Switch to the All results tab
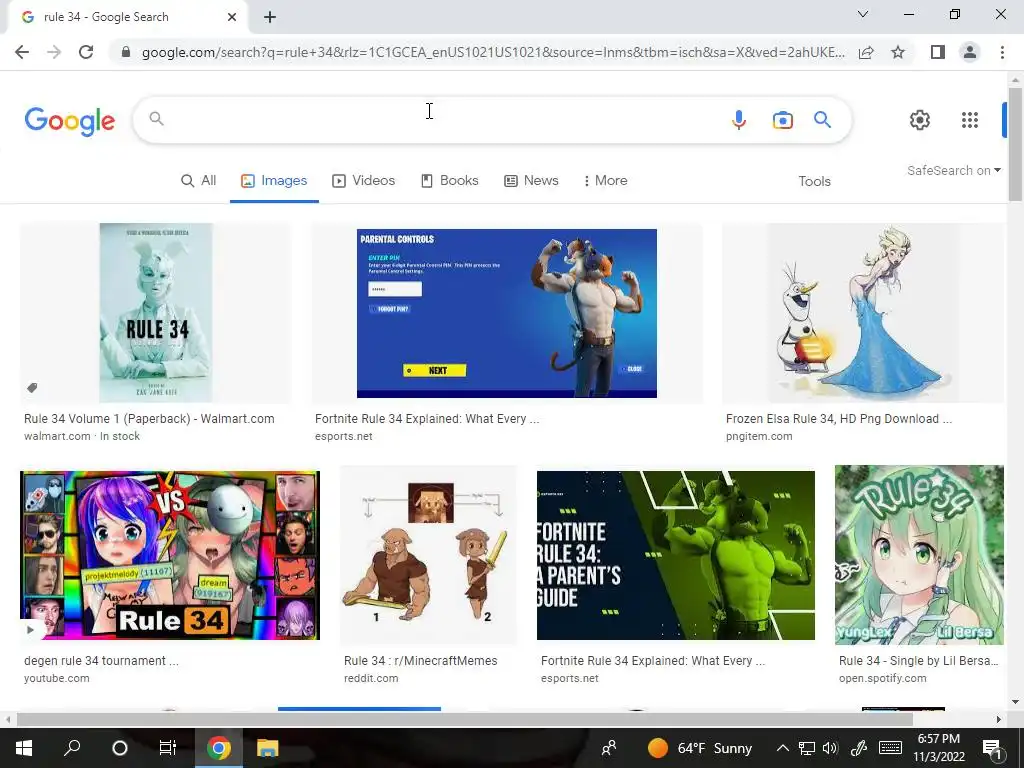 199,181
